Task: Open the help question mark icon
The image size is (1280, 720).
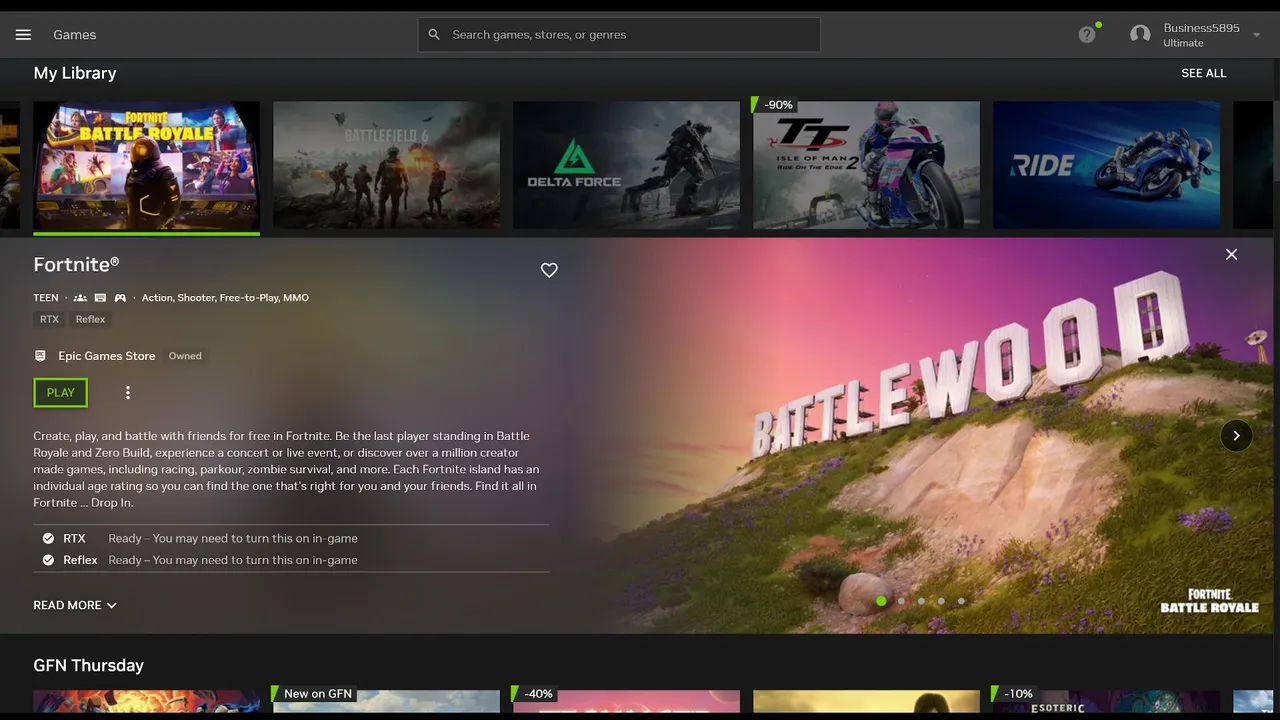Action: point(1087,35)
